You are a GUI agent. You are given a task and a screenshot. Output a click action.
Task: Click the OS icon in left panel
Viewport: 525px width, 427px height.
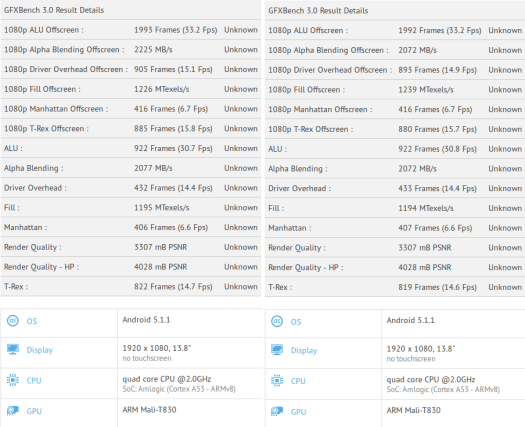(13, 321)
